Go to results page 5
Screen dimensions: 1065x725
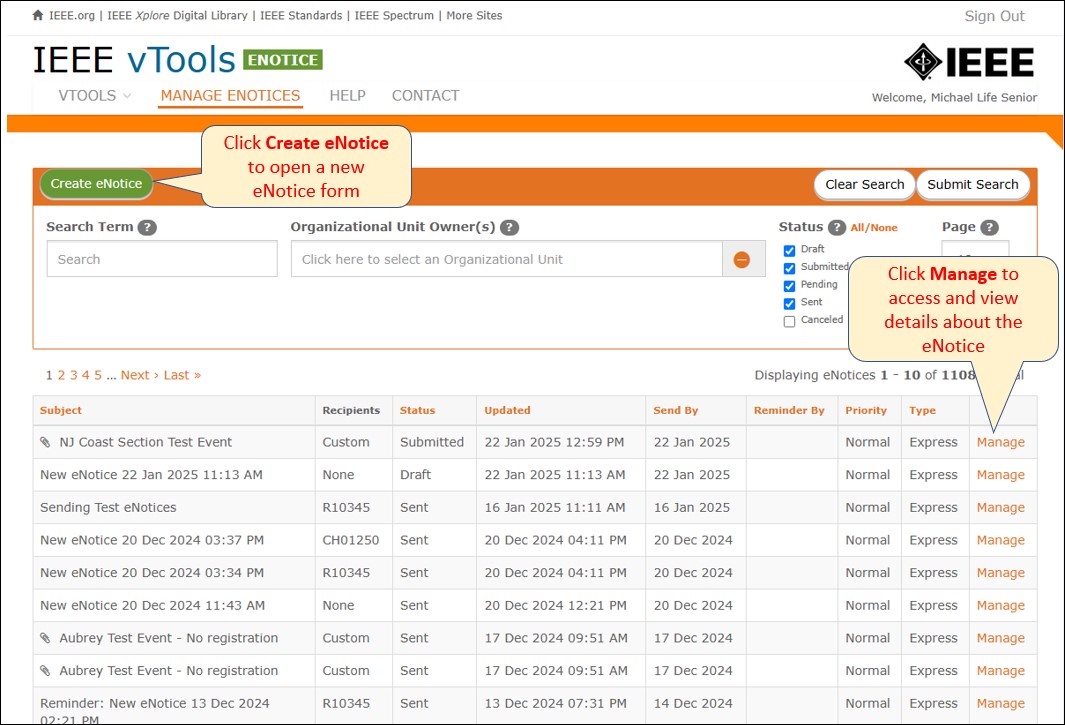[x=98, y=375]
